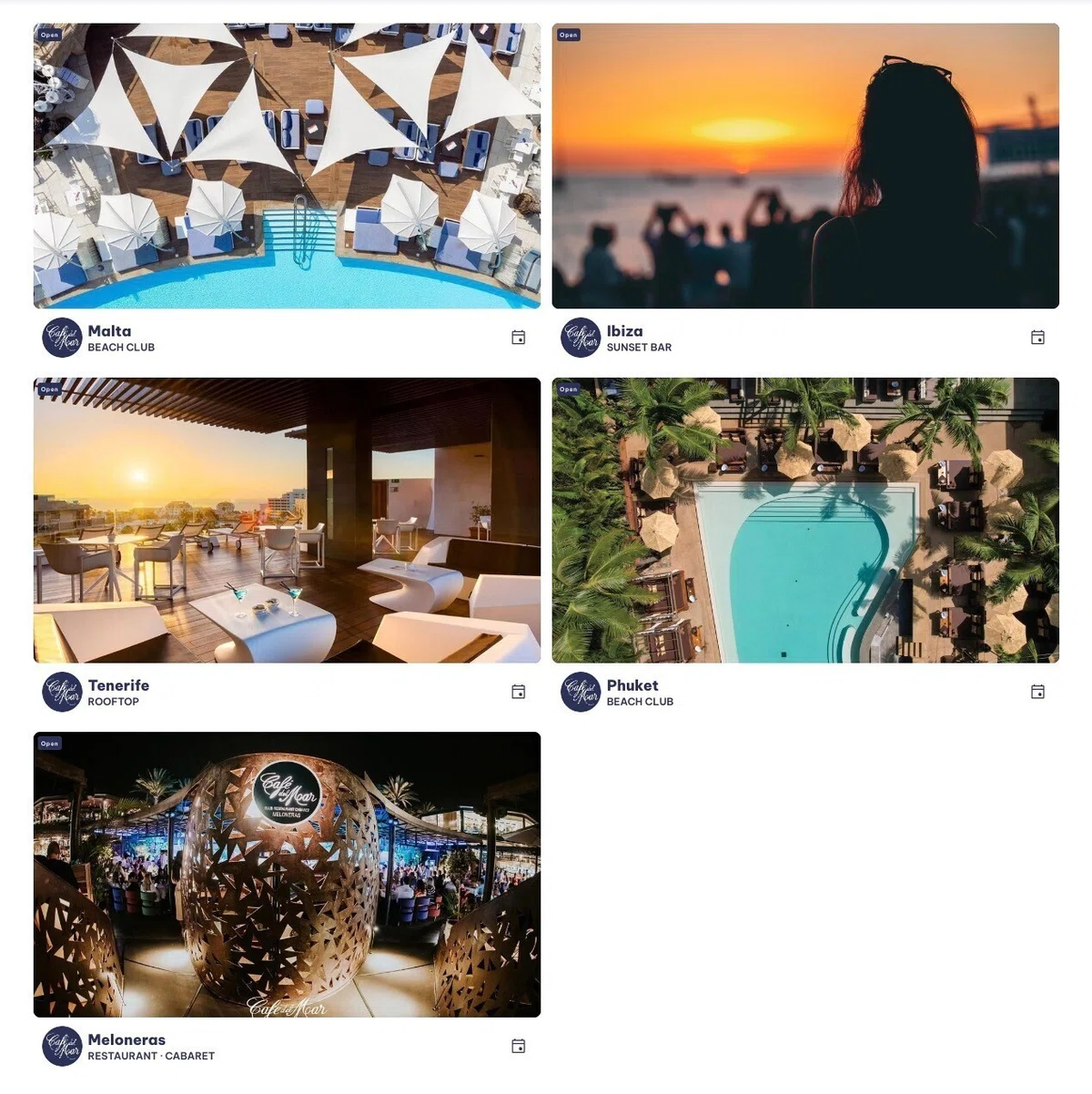Click the Open badge on Meloneras photo
Screen dimensions: 1092x1094
coord(49,744)
